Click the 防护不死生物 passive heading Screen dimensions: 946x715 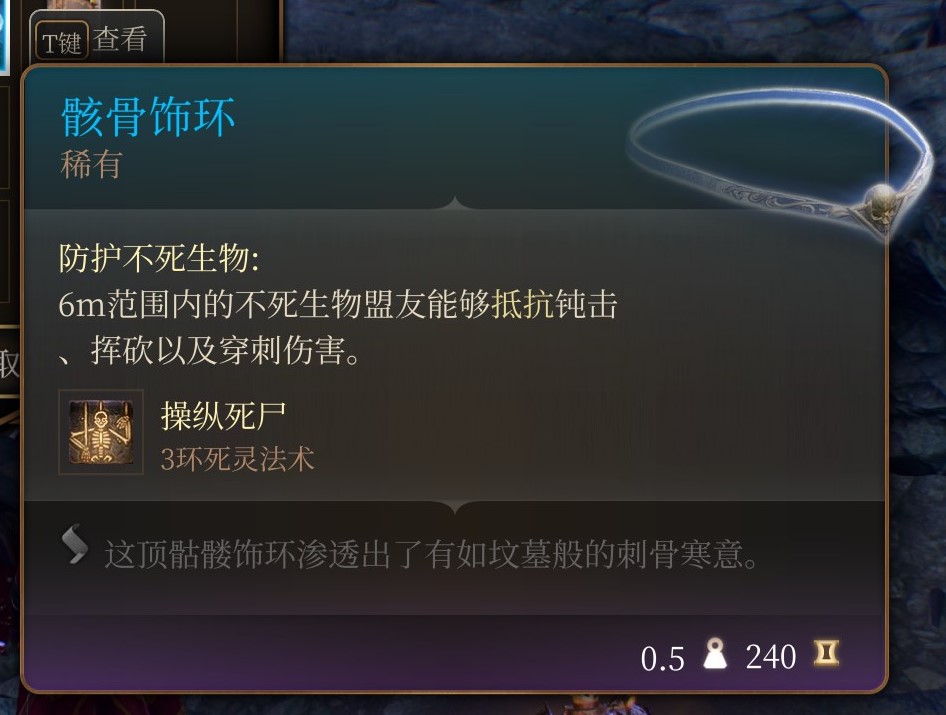(x=159, y=258)
